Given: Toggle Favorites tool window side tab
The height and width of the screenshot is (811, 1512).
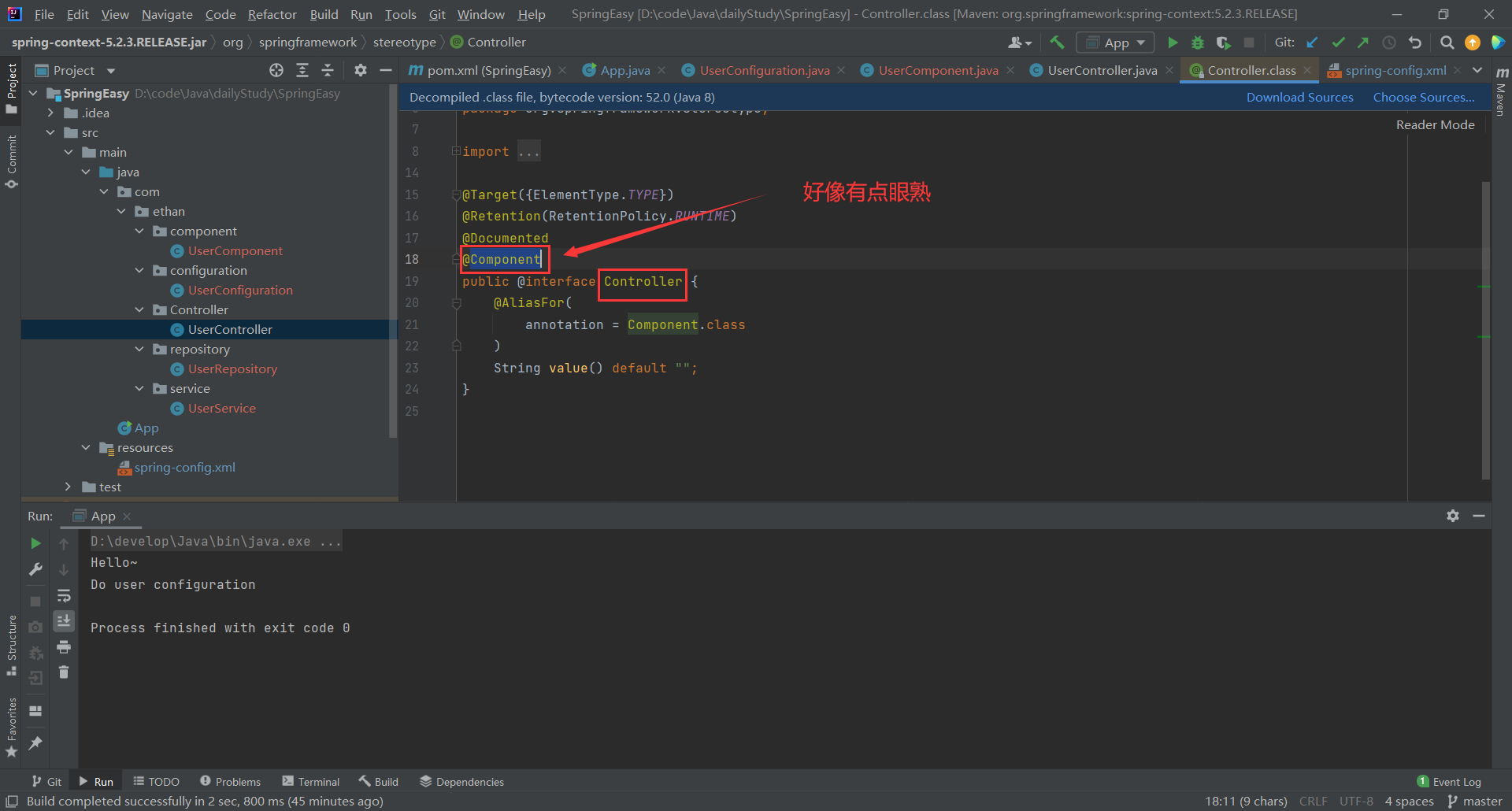Looking at the screenshot, I should tap(11, 728).
